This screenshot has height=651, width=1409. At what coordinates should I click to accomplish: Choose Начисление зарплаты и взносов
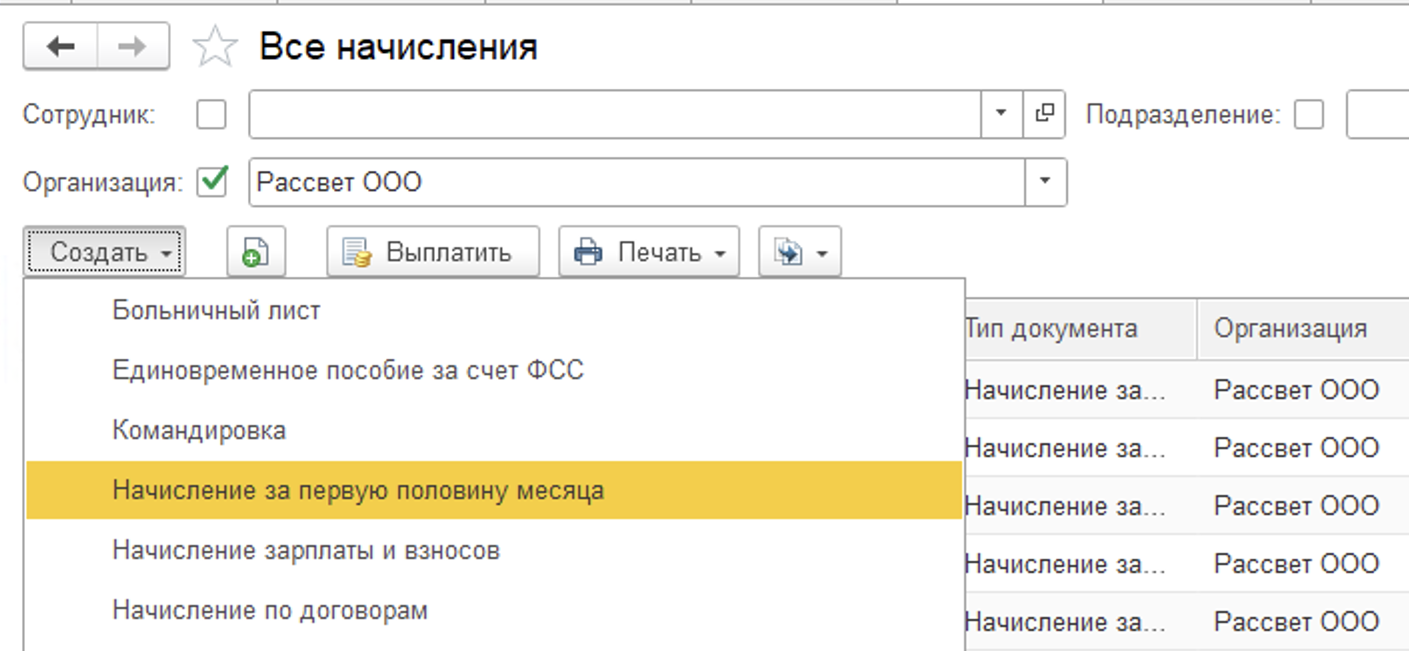click(494, 550)
